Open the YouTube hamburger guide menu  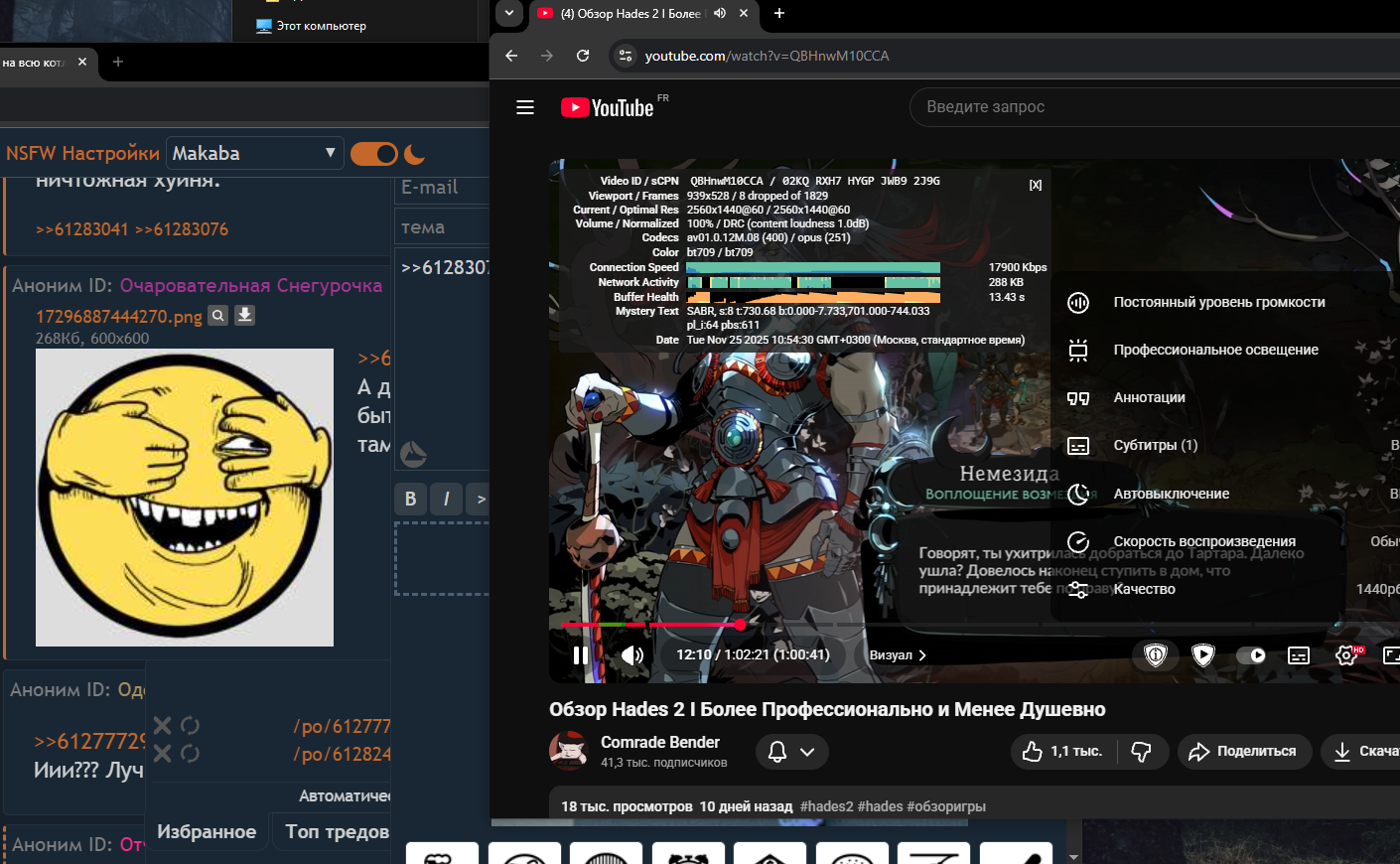pos(525,107)
